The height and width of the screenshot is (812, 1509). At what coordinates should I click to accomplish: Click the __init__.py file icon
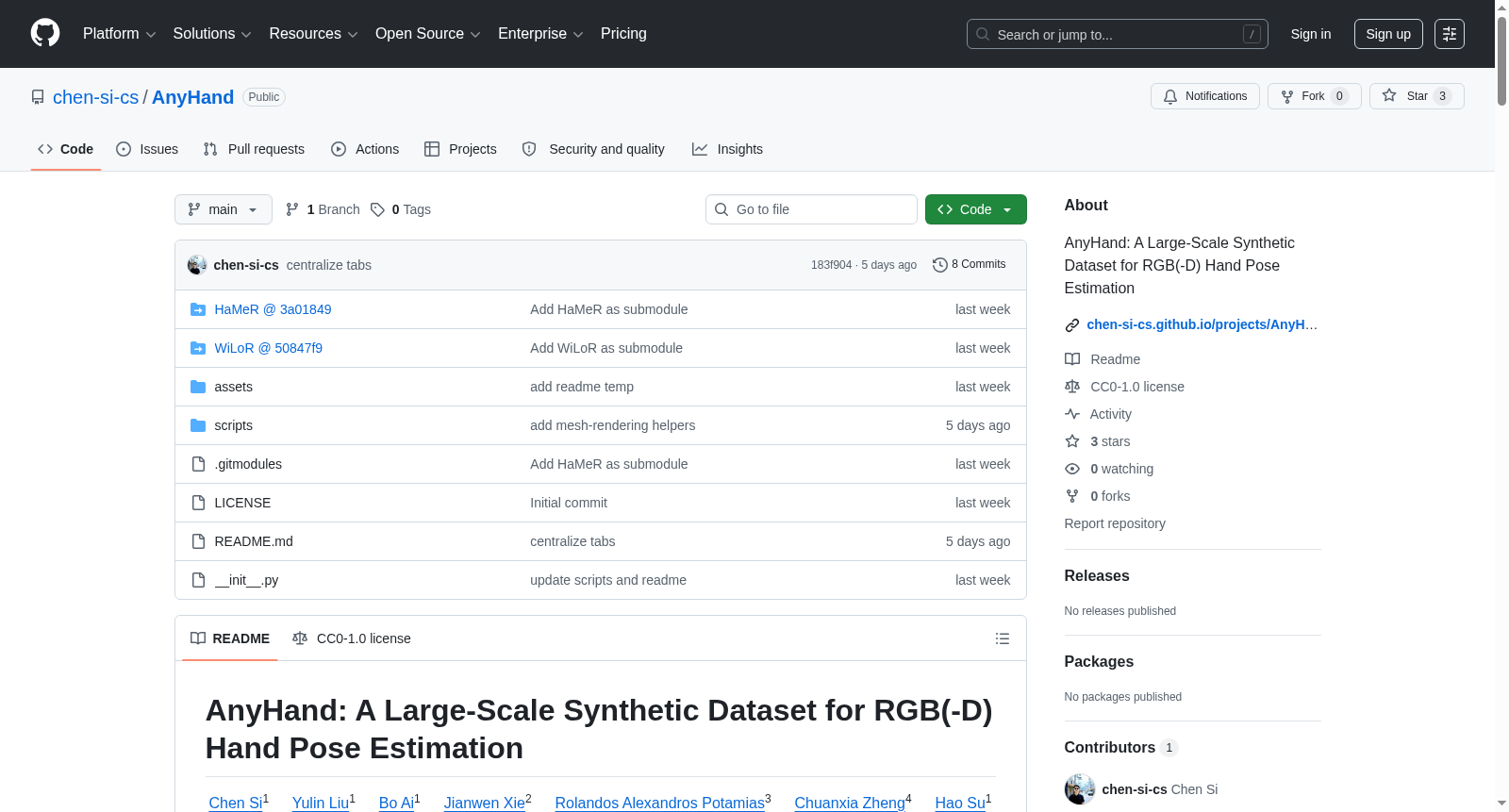[198, 580]
